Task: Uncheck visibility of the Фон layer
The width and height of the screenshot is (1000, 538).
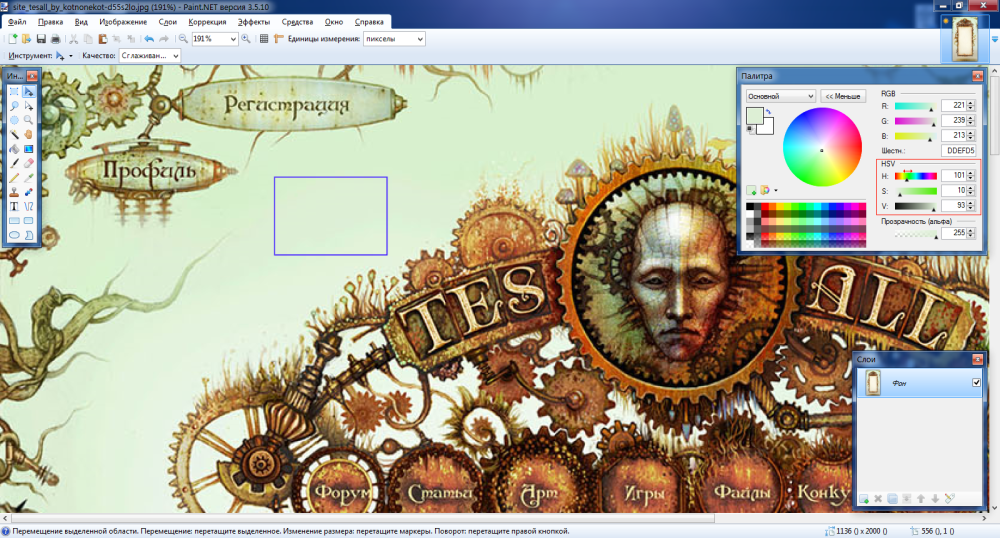Action: pos(976,382)
